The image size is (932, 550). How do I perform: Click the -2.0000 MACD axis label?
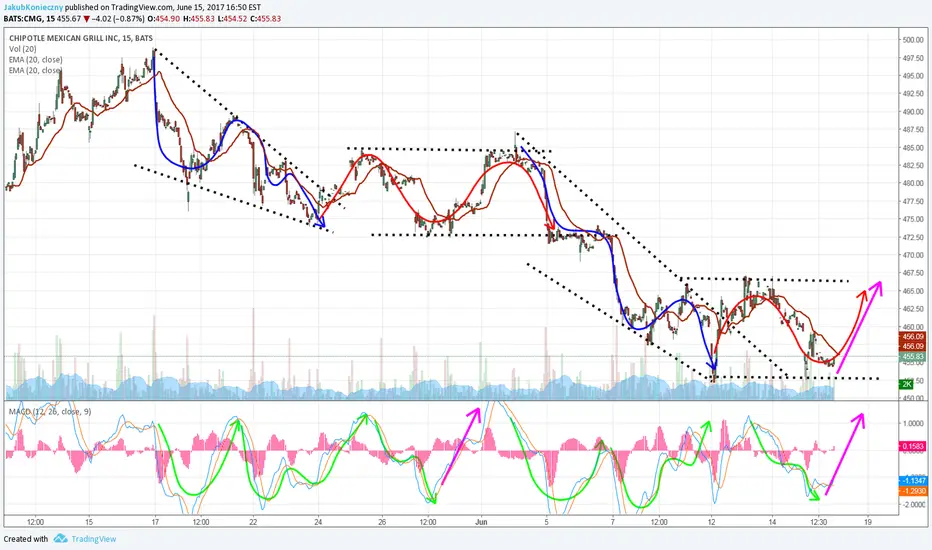click(x=914, y=504)
